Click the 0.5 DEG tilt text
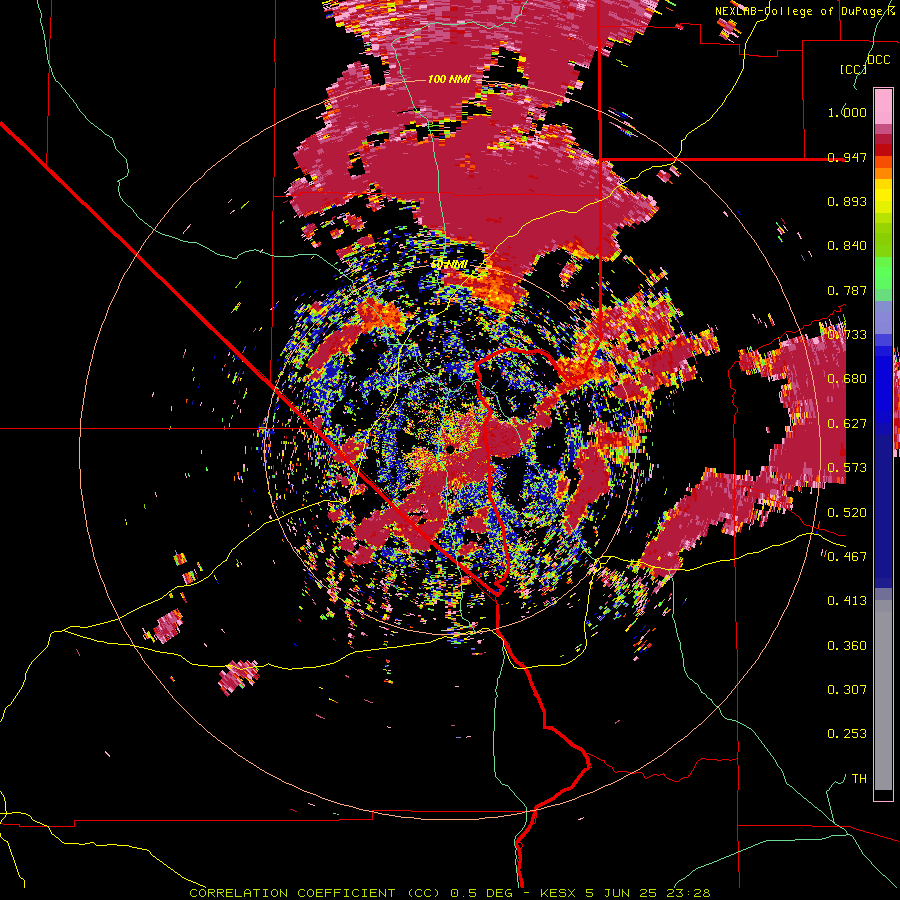This screenshot has width=900, height=900. 483,893
